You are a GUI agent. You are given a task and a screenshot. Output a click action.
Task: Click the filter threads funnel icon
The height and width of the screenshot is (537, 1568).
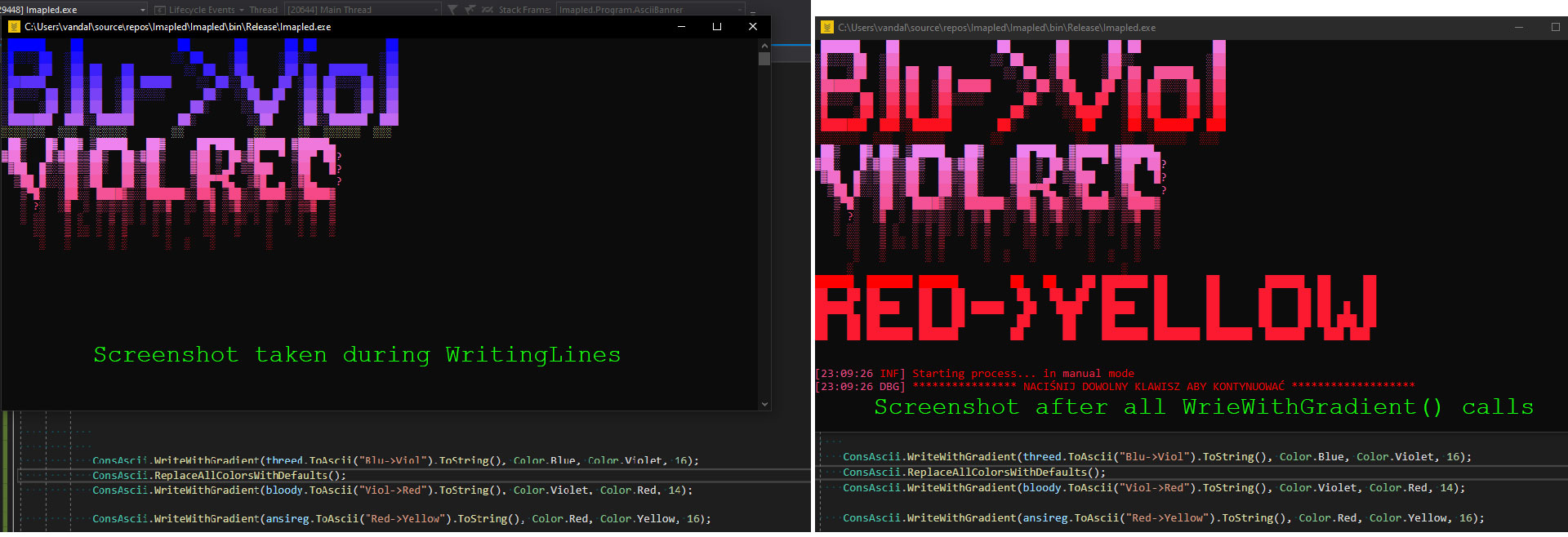pos(452,10)
